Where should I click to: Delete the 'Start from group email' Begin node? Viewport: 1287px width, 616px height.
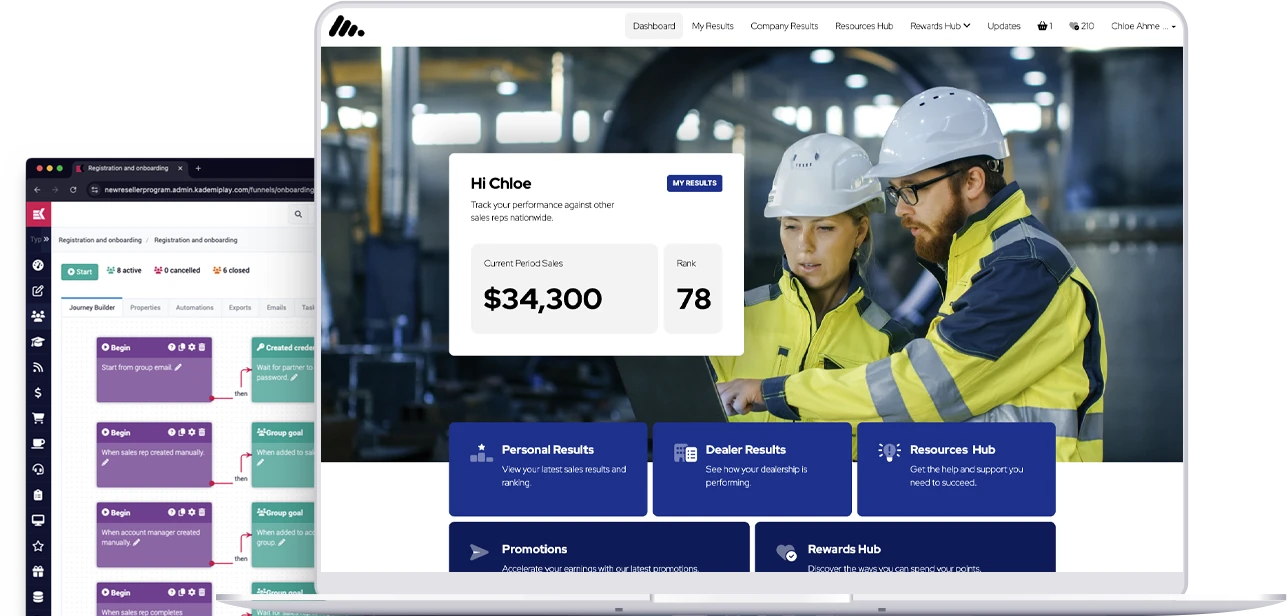pyautogui.click(x=202, y=347)
